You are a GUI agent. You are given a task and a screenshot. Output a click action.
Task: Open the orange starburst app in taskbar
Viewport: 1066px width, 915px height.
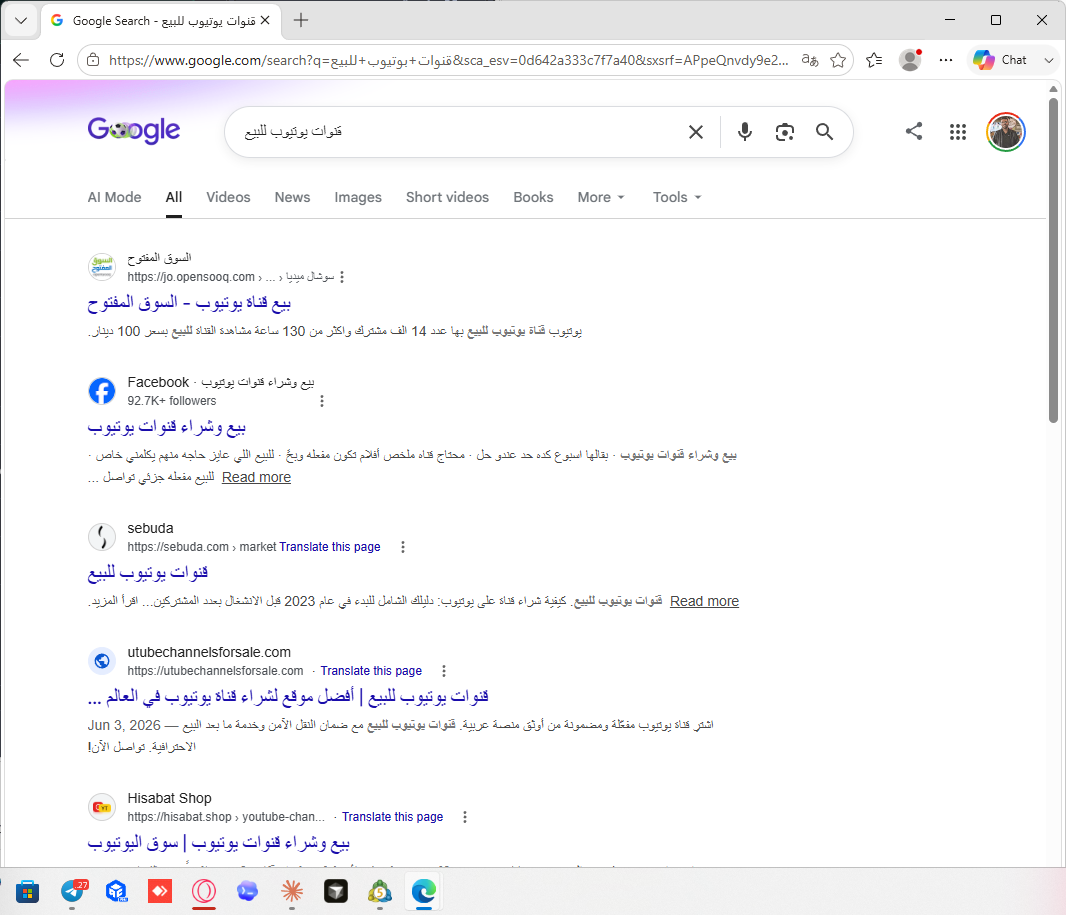click(292, 891)
